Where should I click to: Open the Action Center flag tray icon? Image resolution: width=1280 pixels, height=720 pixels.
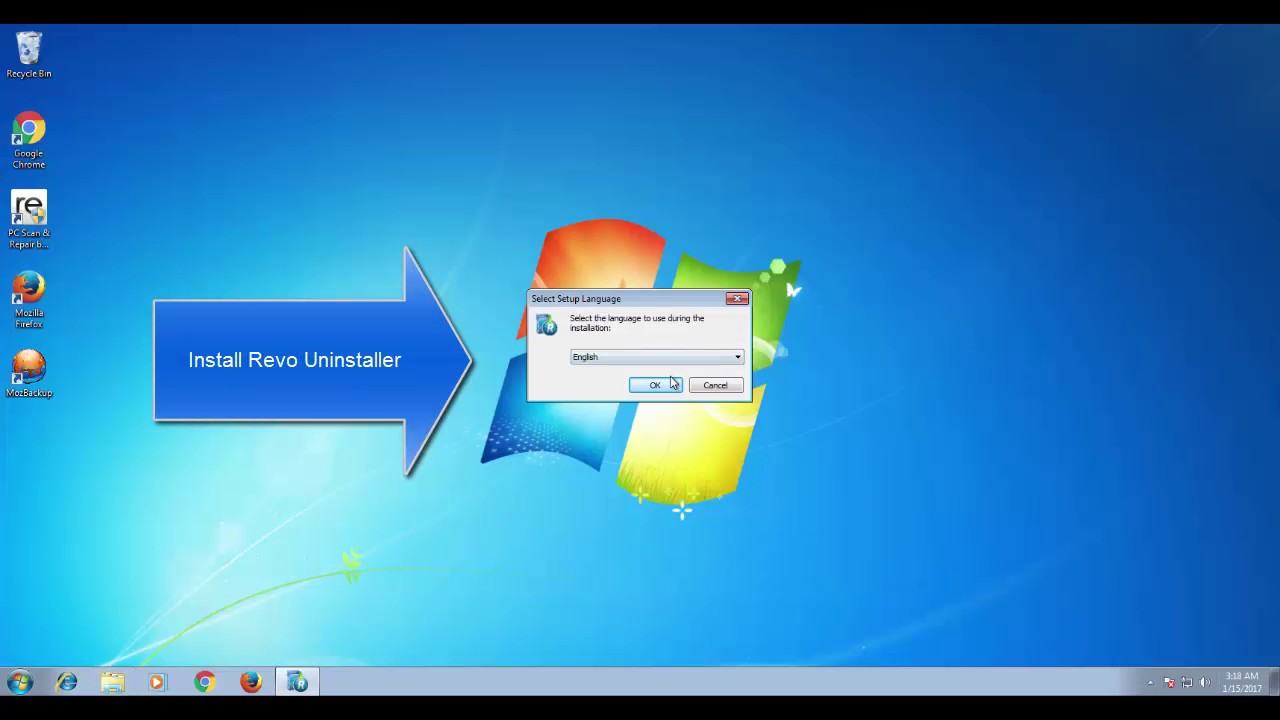point(1169,683)
